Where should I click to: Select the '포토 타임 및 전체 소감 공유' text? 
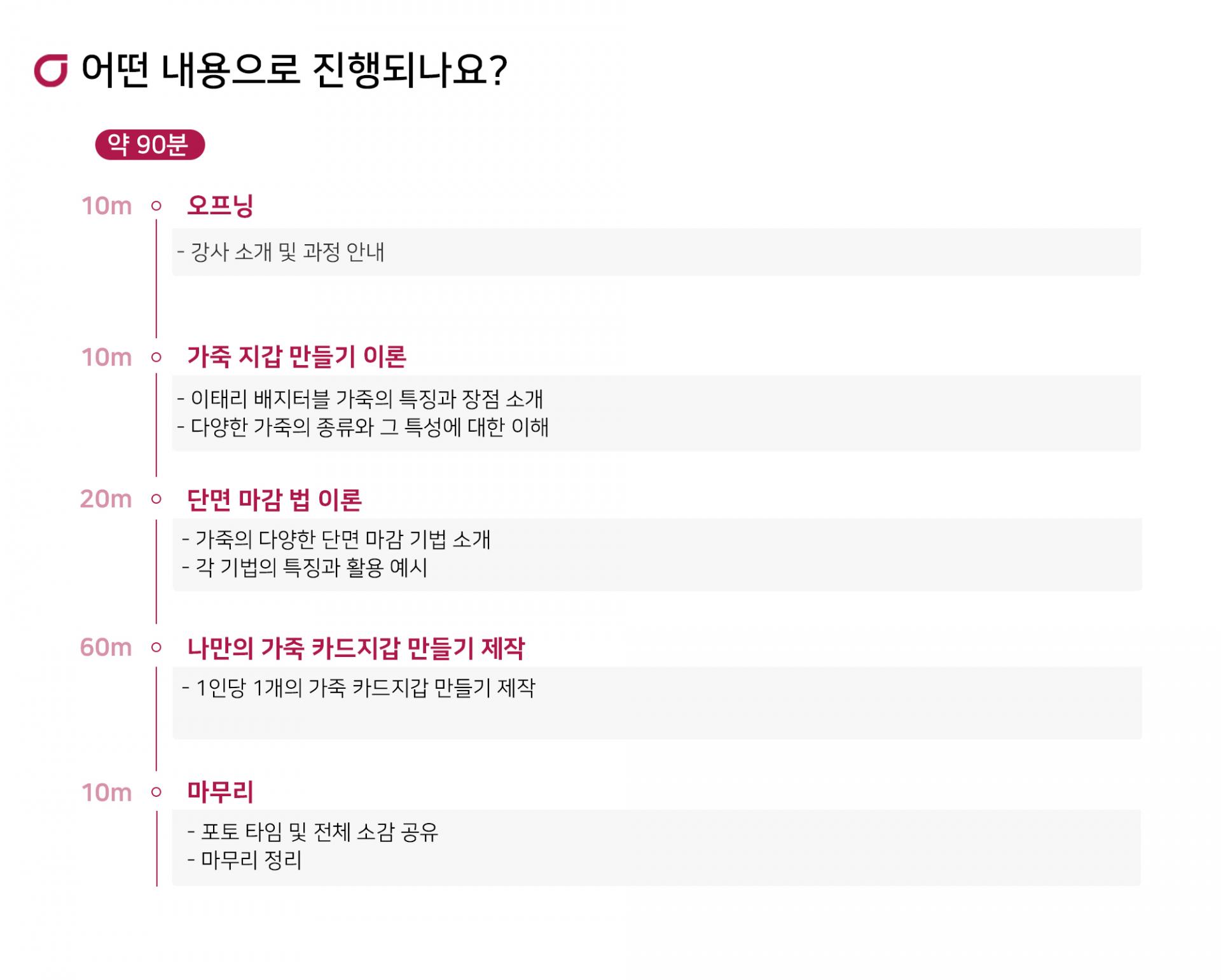pyautogui.click(x=313, y=832)
